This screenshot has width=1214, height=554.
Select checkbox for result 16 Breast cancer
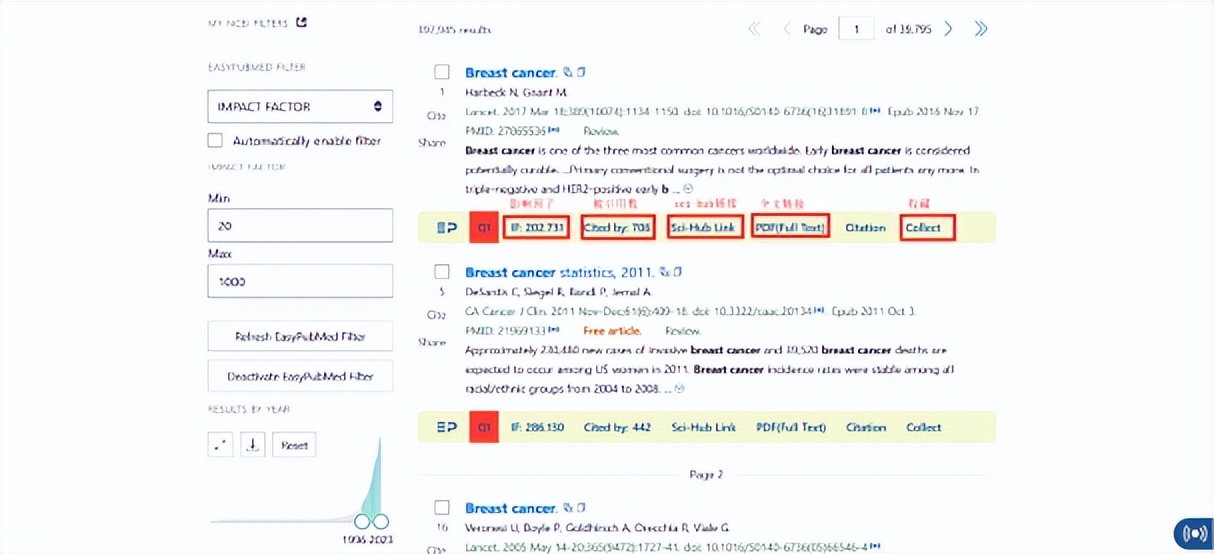442,508
